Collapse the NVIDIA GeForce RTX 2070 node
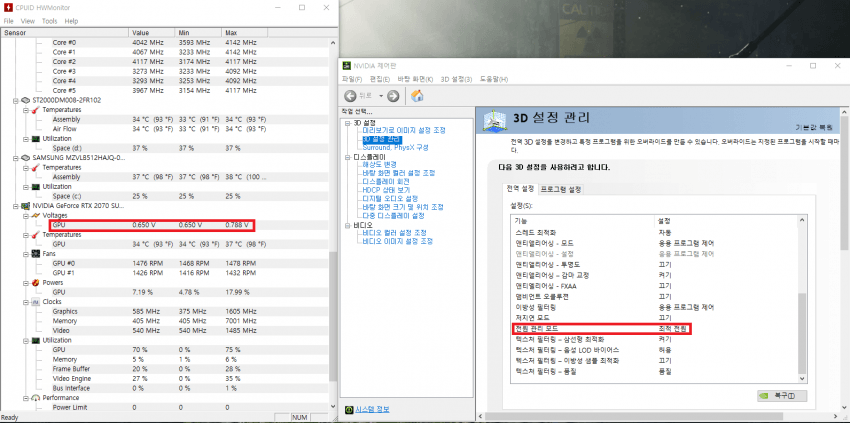Viewport: 850px width, 423px height. (15, 206)
